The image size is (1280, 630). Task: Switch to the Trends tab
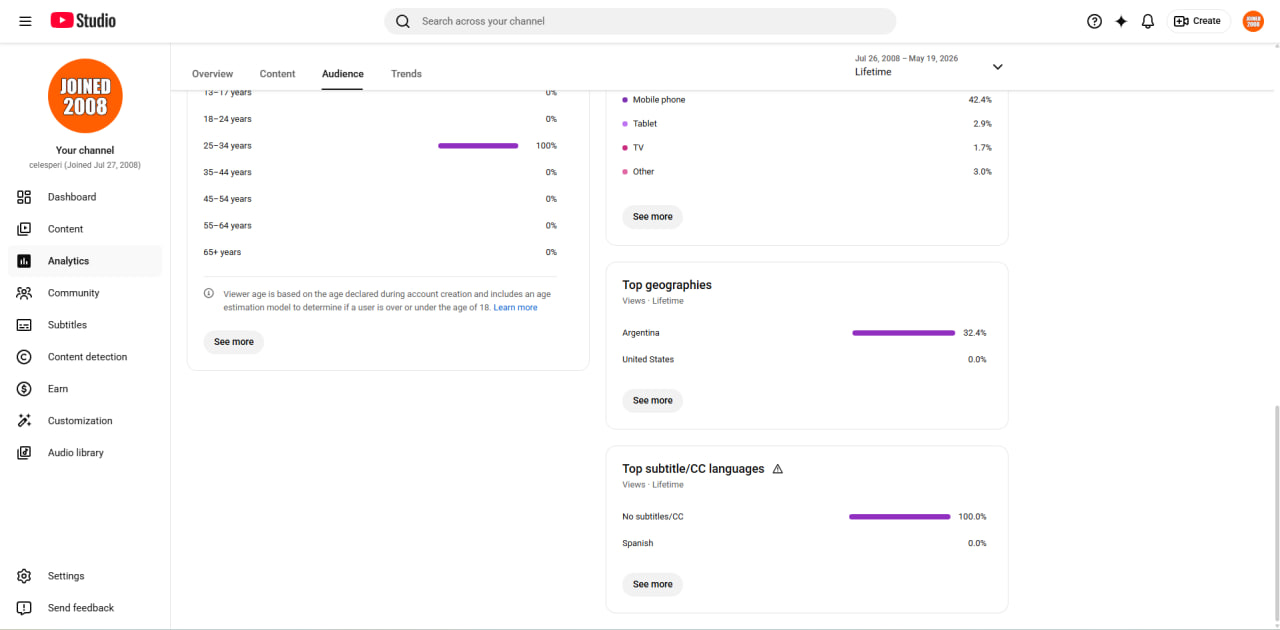click(406, 74)
